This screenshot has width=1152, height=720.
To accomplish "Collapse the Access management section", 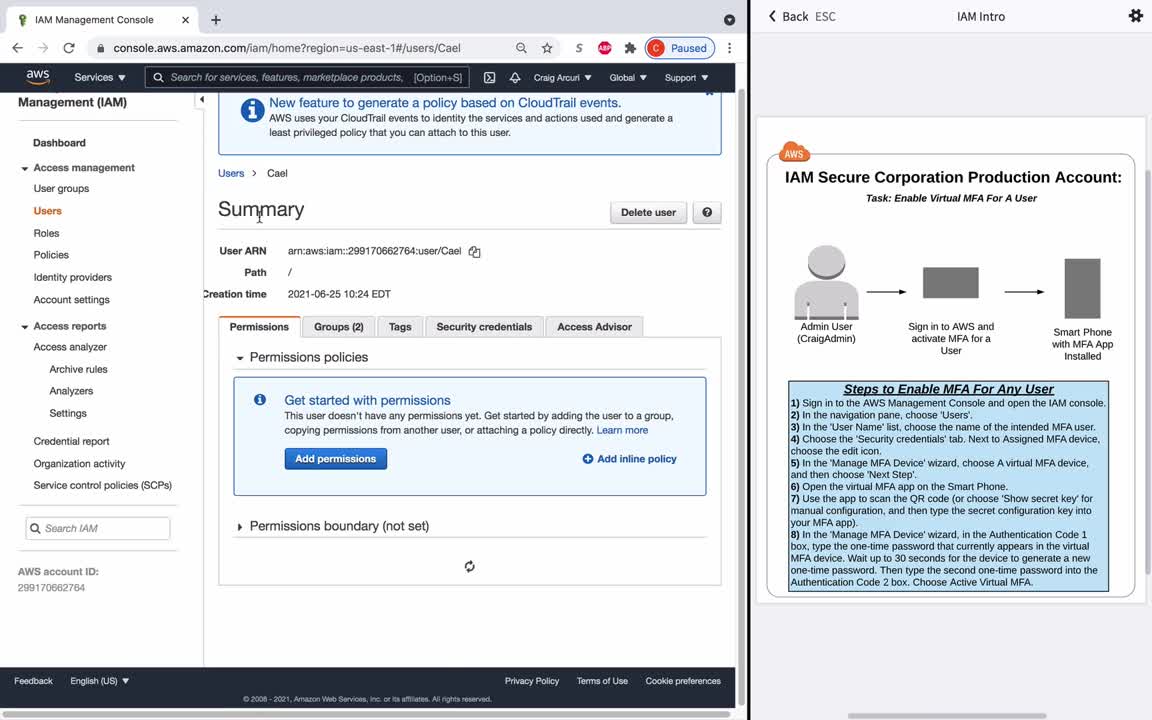I will coord(24,168).
